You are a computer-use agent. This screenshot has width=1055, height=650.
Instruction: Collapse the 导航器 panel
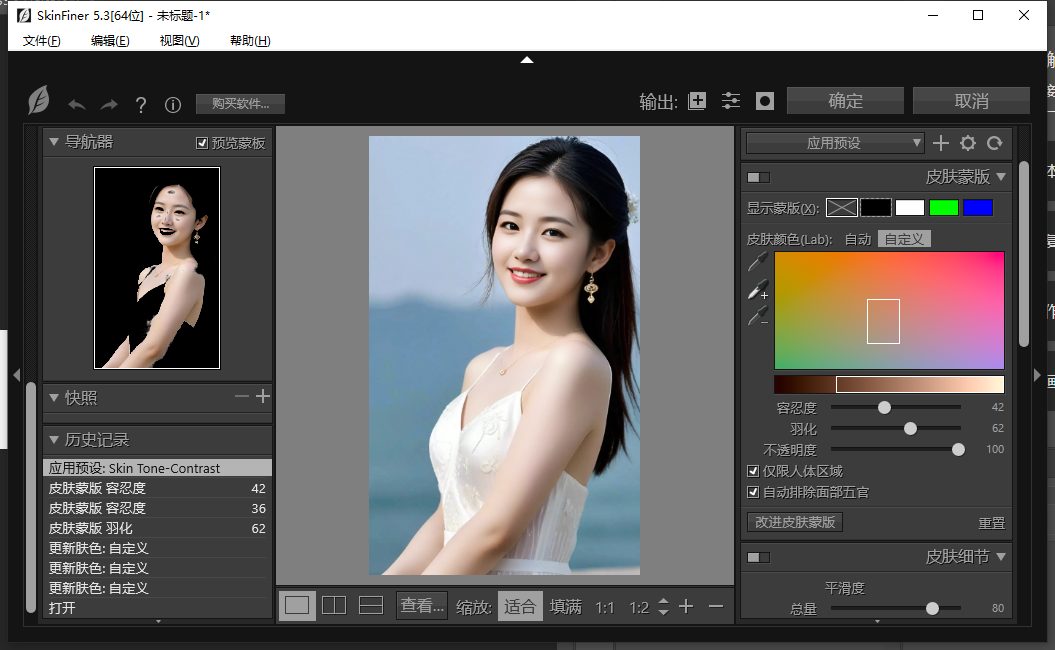54,142
